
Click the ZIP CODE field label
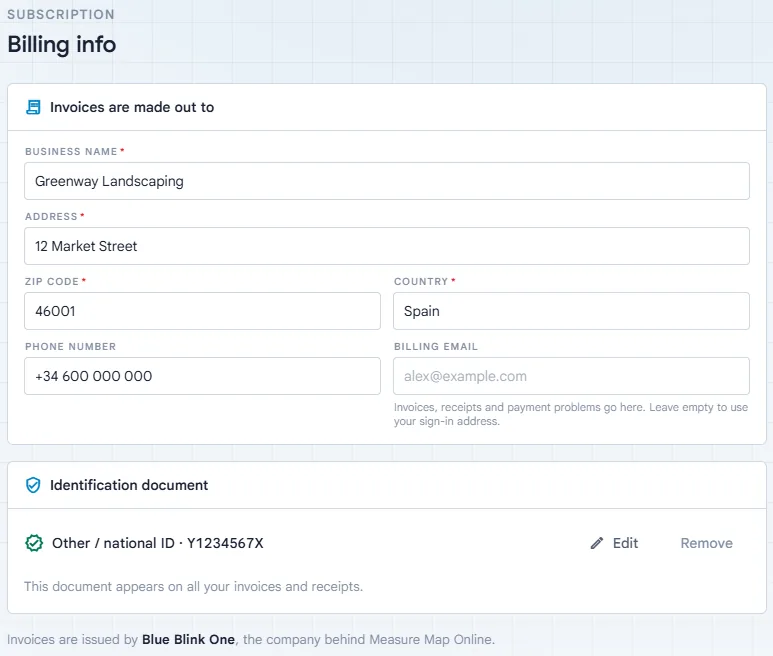pyautogui.click(x=52, y=281)
